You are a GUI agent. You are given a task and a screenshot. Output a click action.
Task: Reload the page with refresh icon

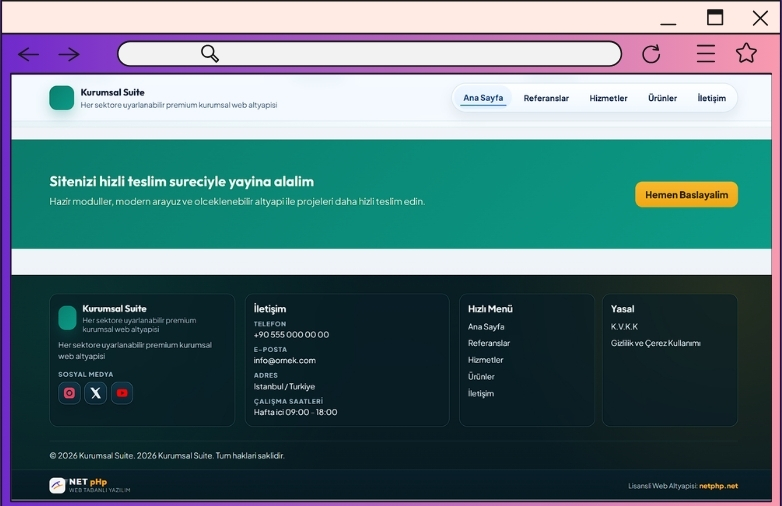click(x=651, y=54)
